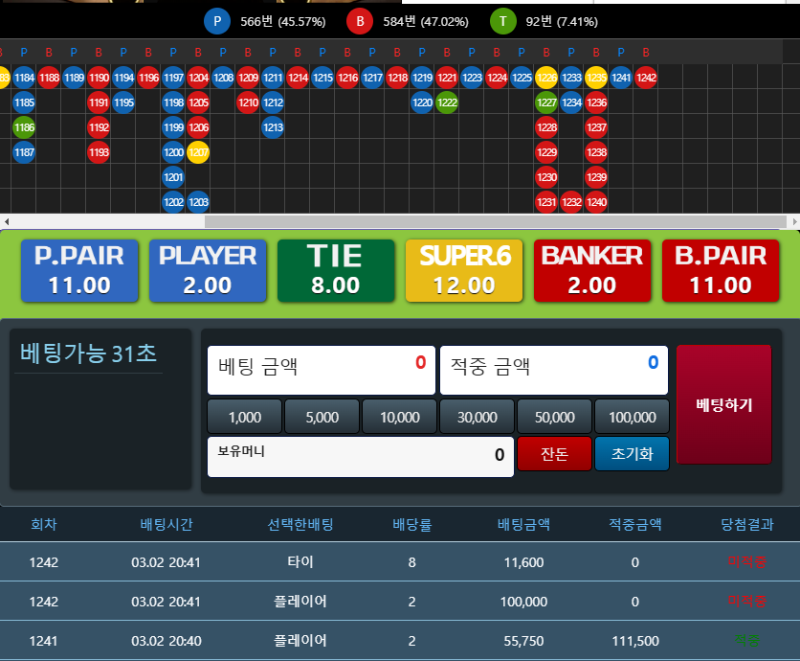The width and height of the screenshot is (800, 661).
Task: Click the 111,500 winnings cell
Action: pos(635,641)
